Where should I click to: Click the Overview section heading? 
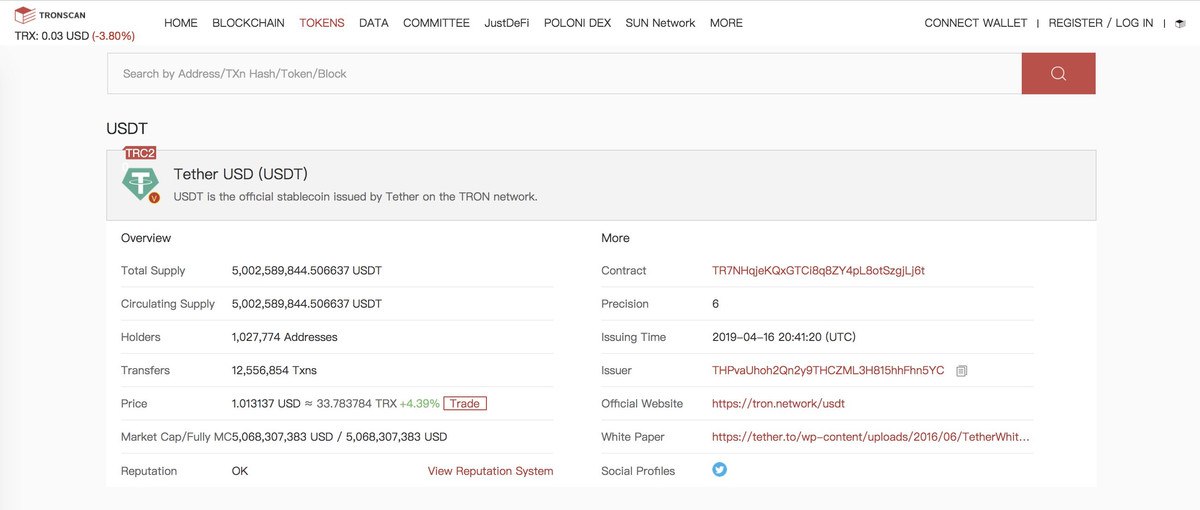[146, 238]
